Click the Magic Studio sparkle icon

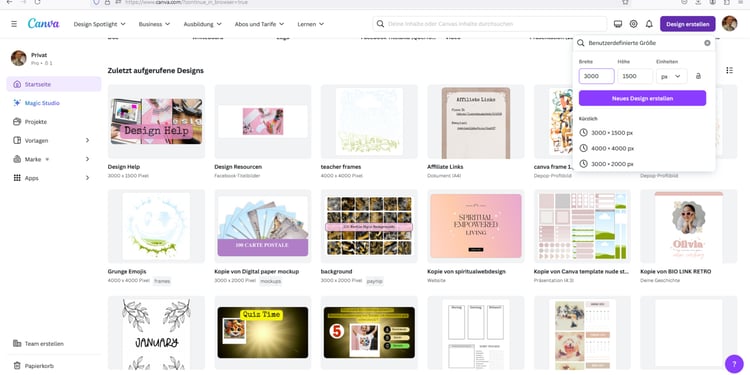17,103
